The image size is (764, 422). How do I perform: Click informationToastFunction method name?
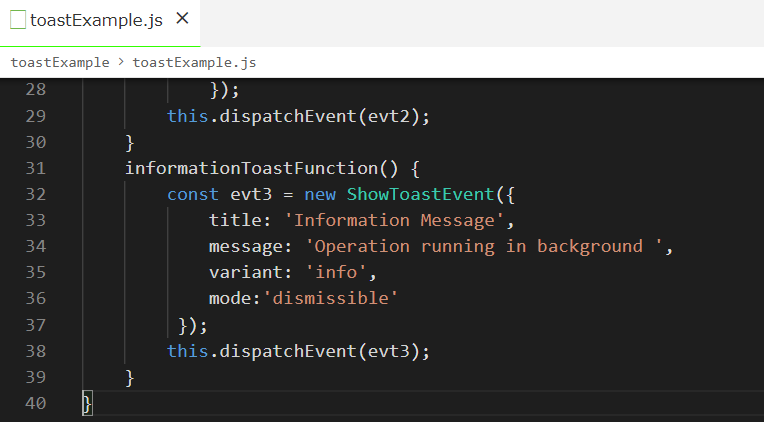(x=251, y=169)
